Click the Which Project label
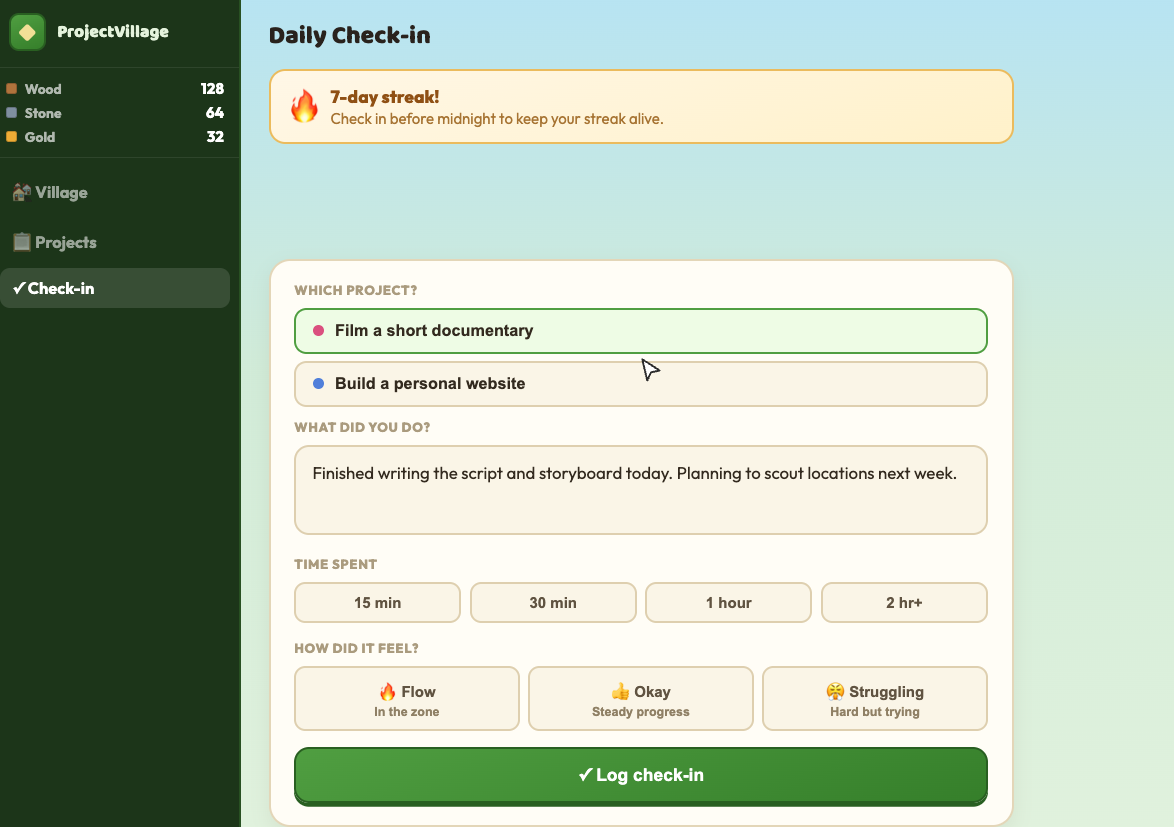 tap(356, 290)
